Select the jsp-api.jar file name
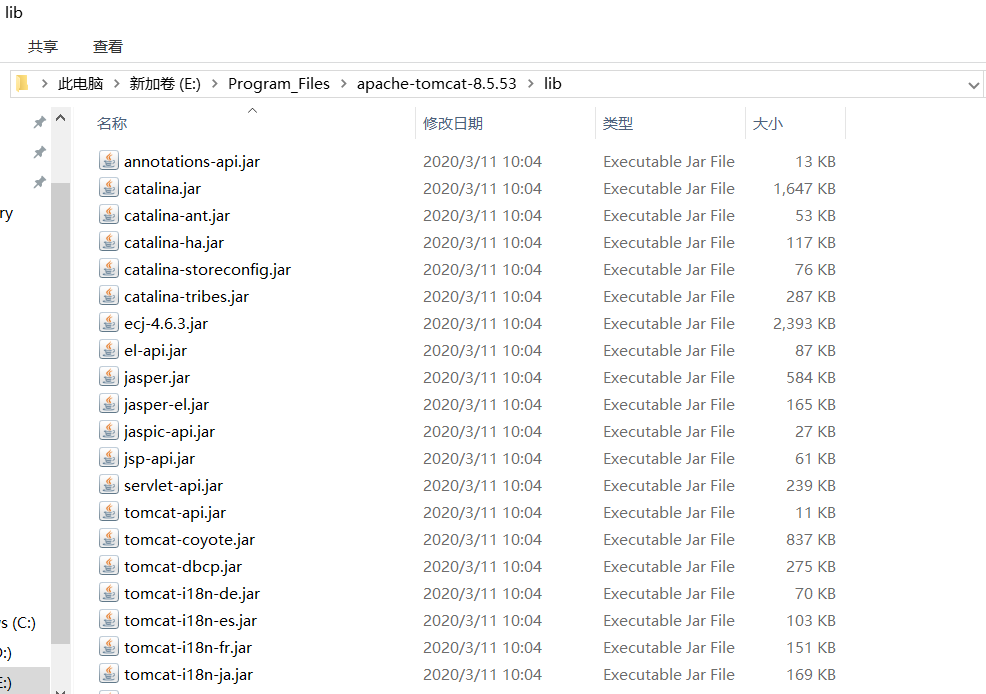 159,459
